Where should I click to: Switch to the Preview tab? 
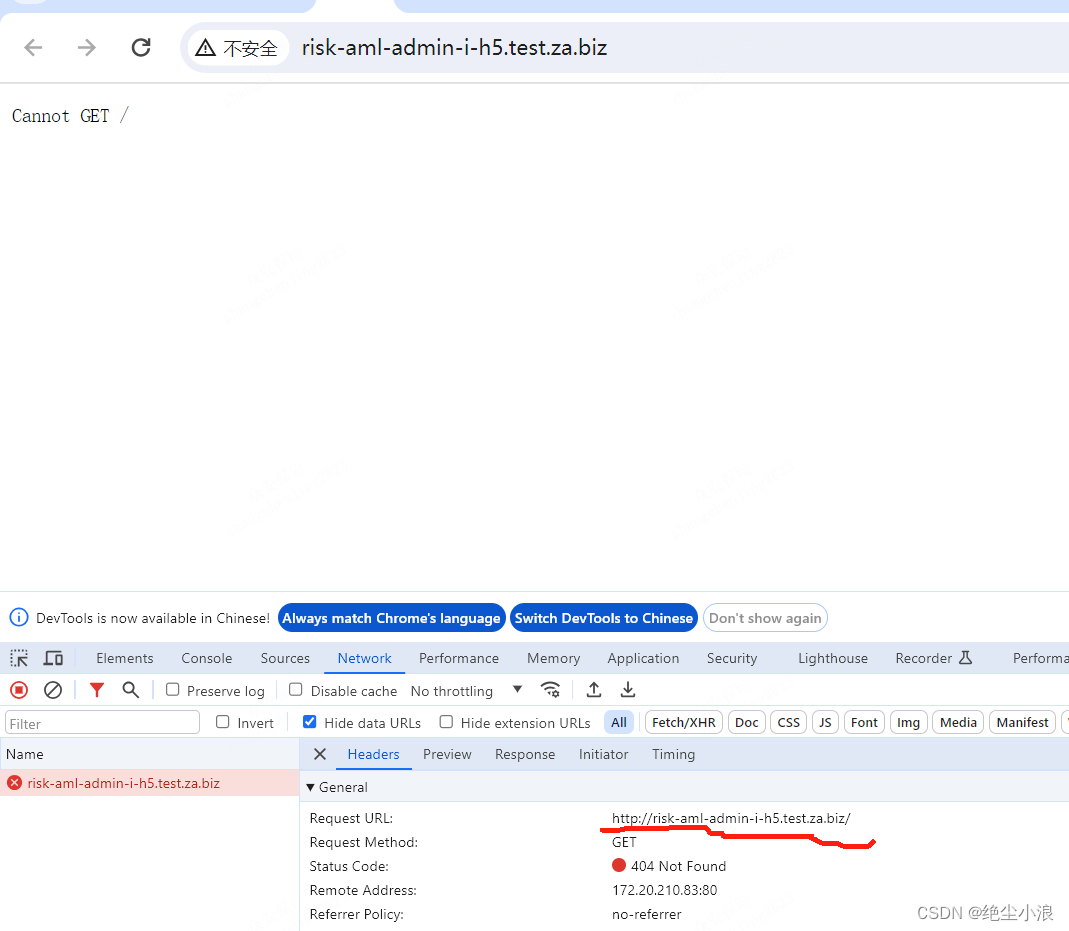coord(447,754)
